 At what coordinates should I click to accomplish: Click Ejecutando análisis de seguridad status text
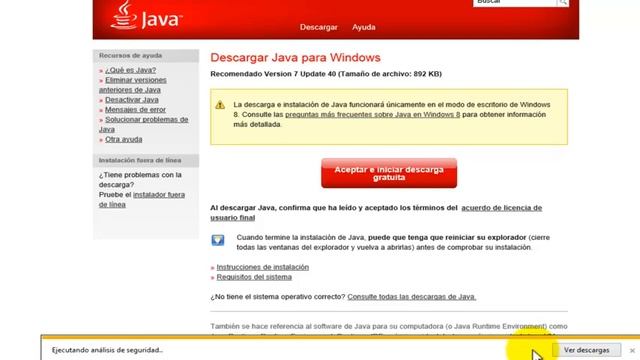[107, 350]
